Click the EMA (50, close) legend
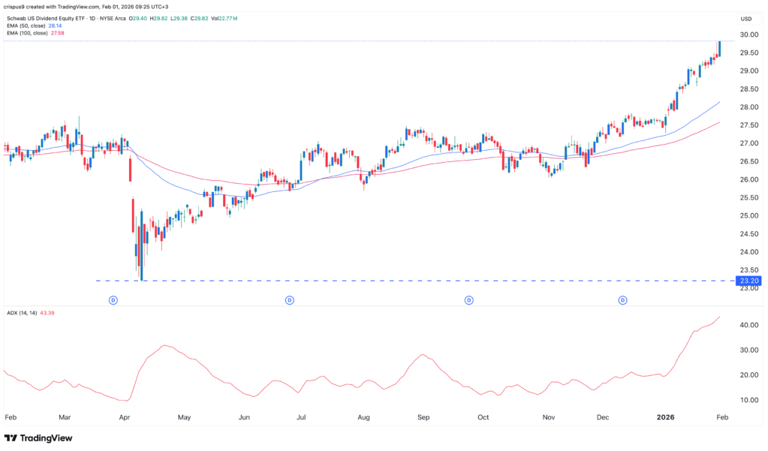Image resolution: width=768 pixels, height=451 pixels. 34,25
